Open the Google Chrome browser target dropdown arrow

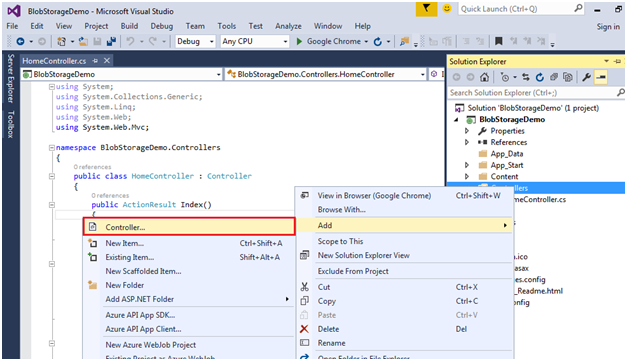(366, 41)
